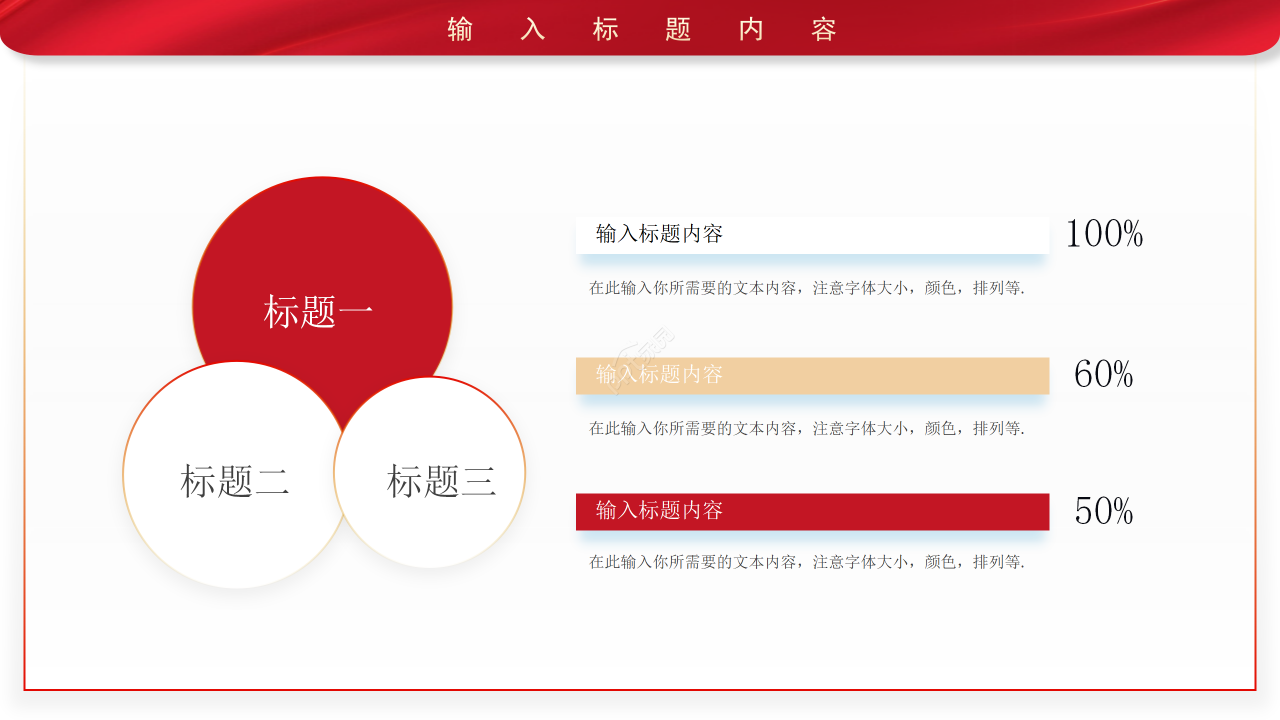
Task: Select the red 输入标题内容 bar beside 50%
Action: (813, 511)
